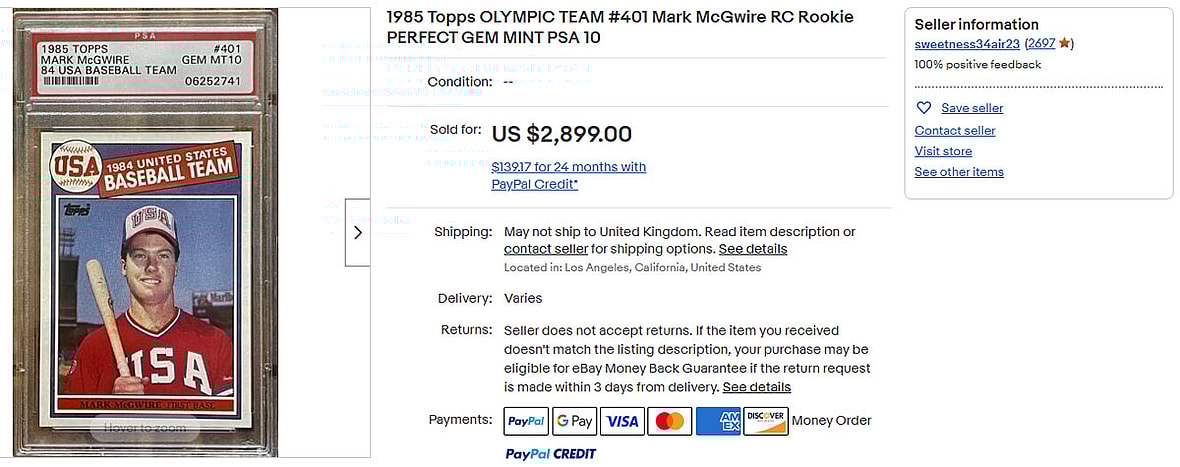Open the sweetness34air23 seller profile
The width and height of the screenshot is (1180, 467).
[966, 44]
